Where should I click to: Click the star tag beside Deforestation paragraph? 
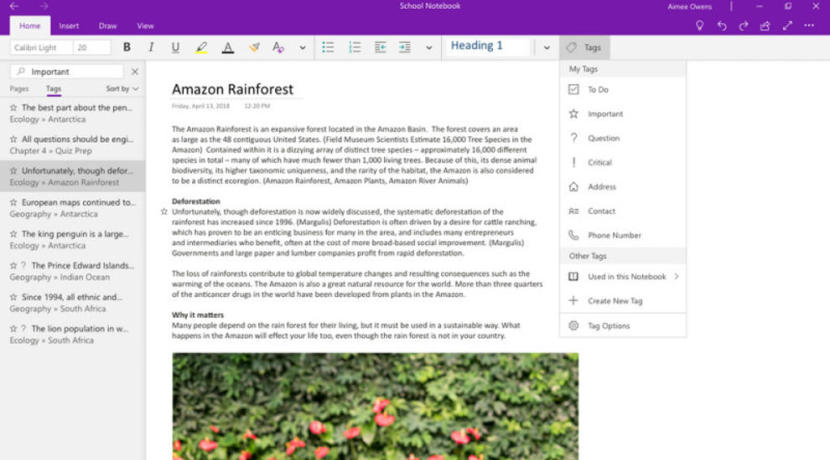pos(164,212)
